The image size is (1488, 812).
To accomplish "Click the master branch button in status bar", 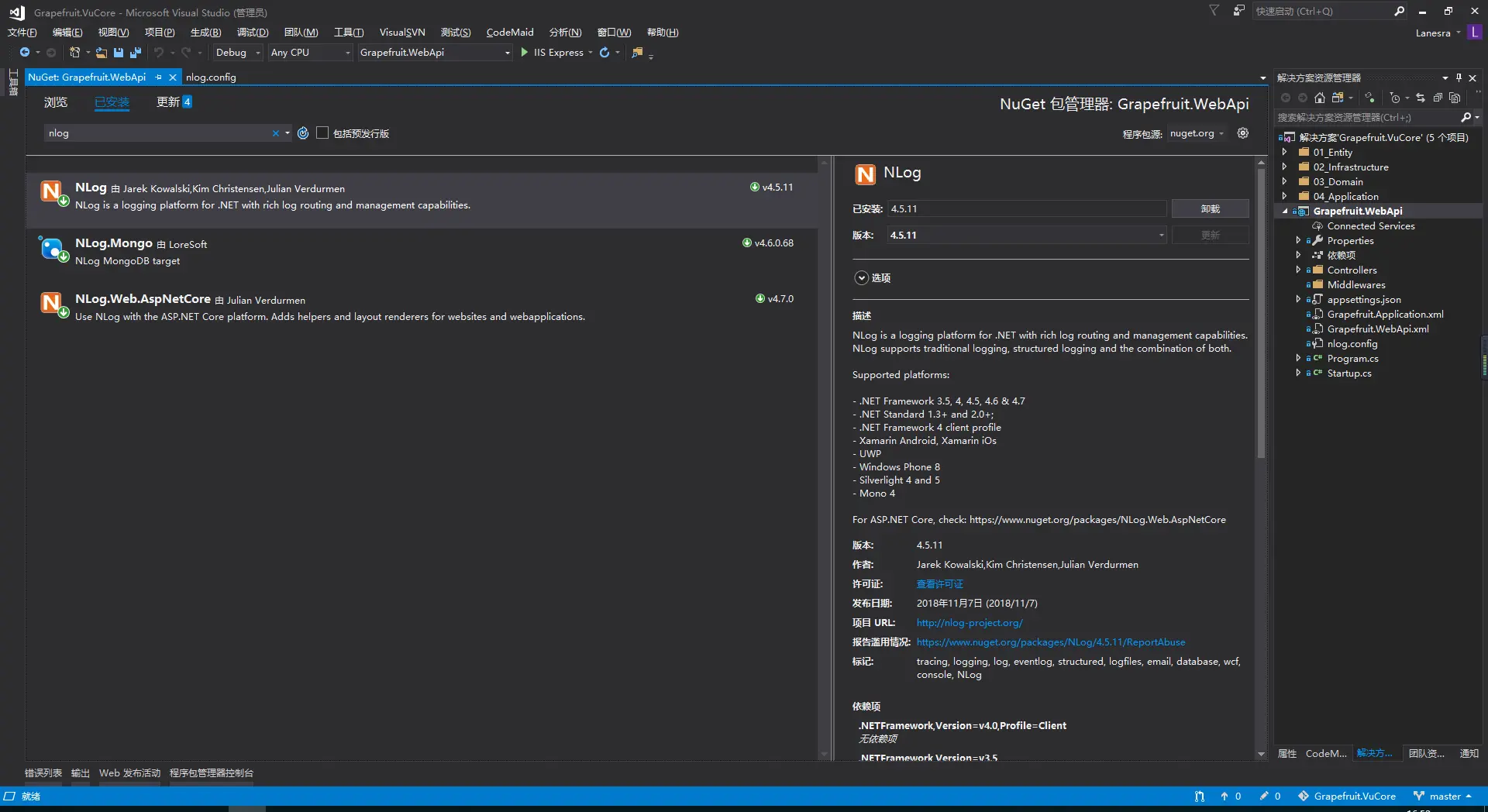I will coord(1442,796).
